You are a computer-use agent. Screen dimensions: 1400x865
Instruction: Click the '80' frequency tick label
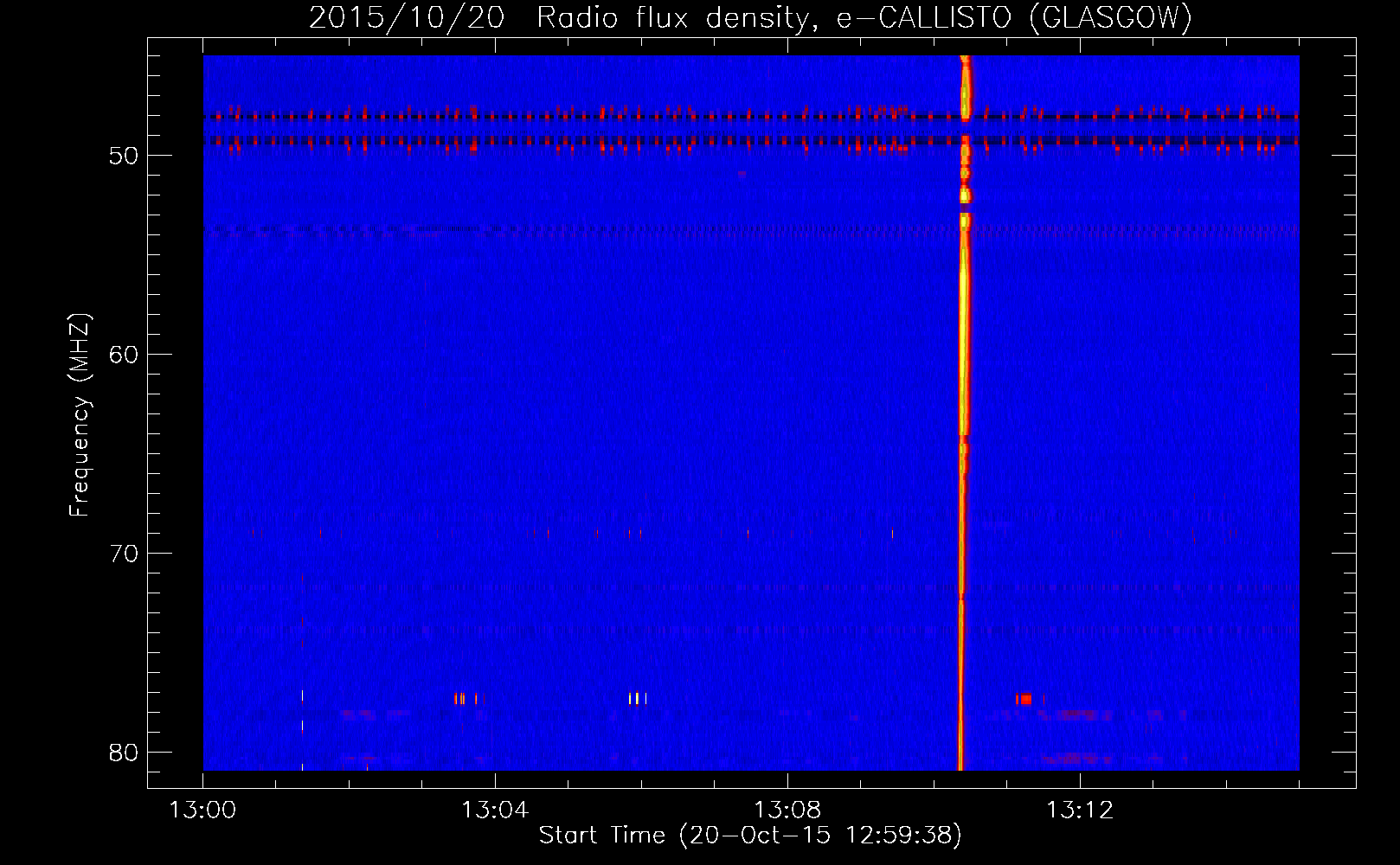124,753
